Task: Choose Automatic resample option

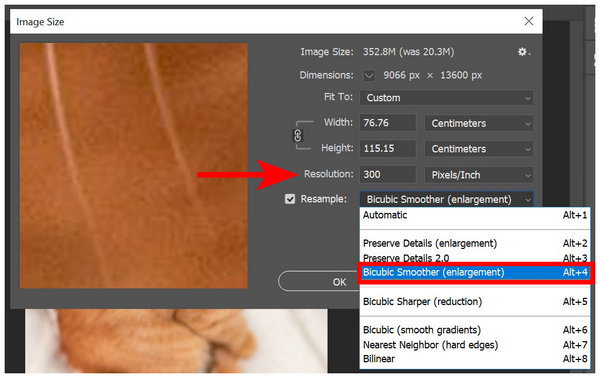Action: click(x=475, y=215)
